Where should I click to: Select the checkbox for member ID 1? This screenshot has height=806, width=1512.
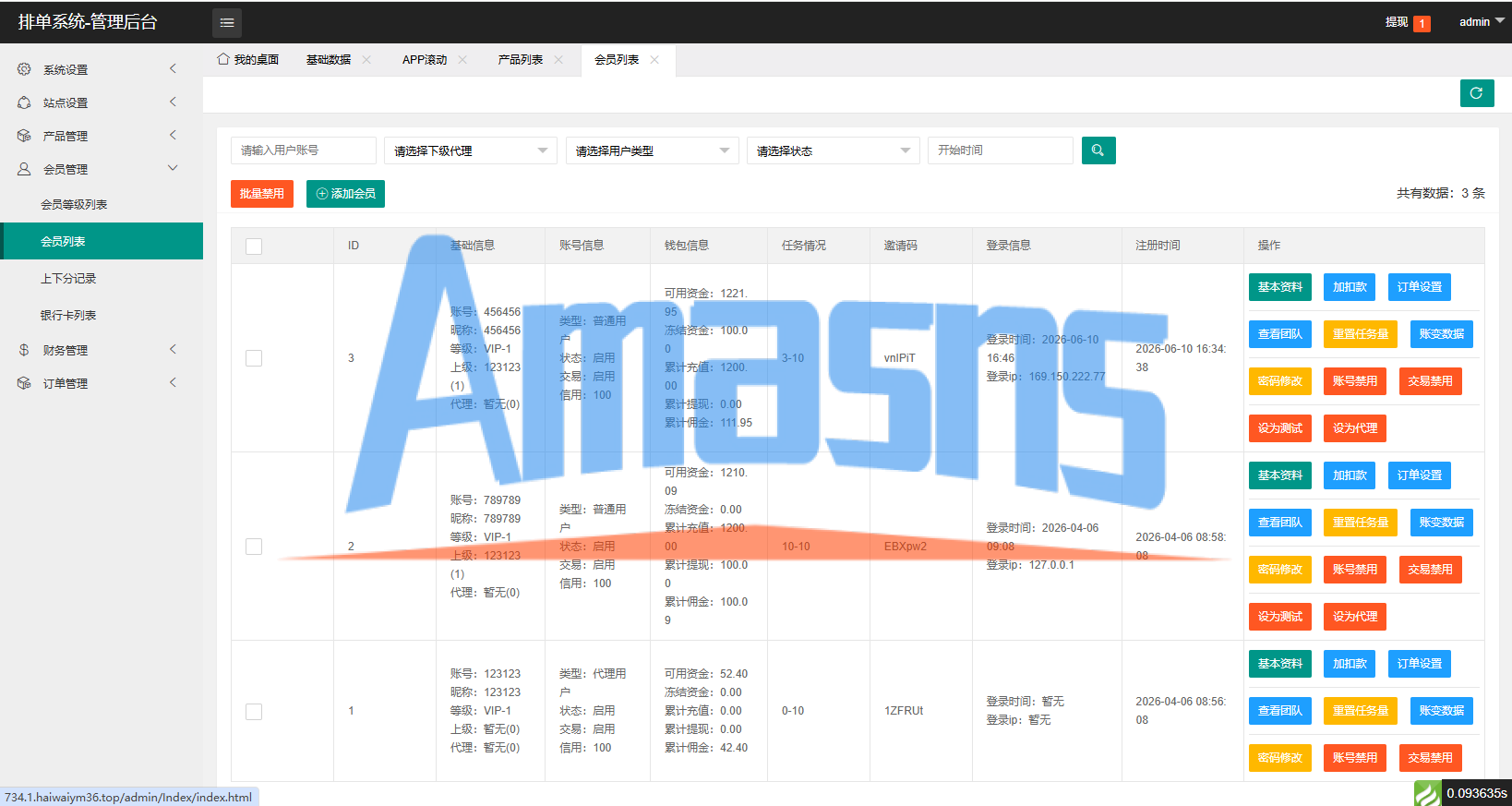click(254, 712)
